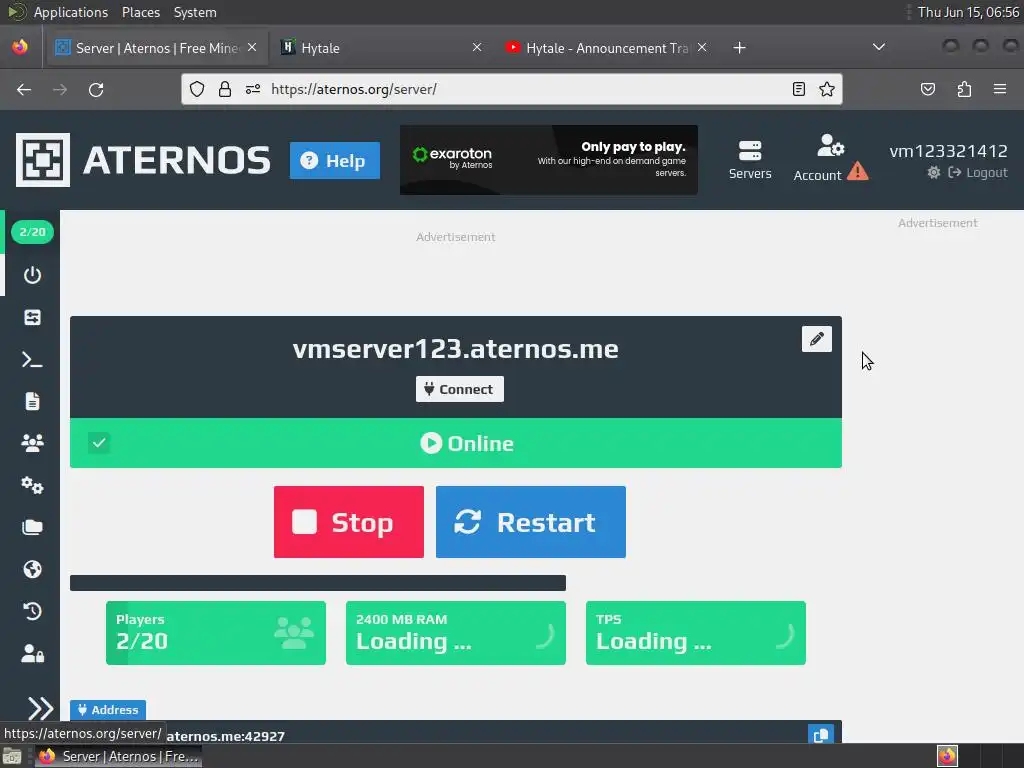Click show desktop icon in bottom panel

click(x=12, y=756)
